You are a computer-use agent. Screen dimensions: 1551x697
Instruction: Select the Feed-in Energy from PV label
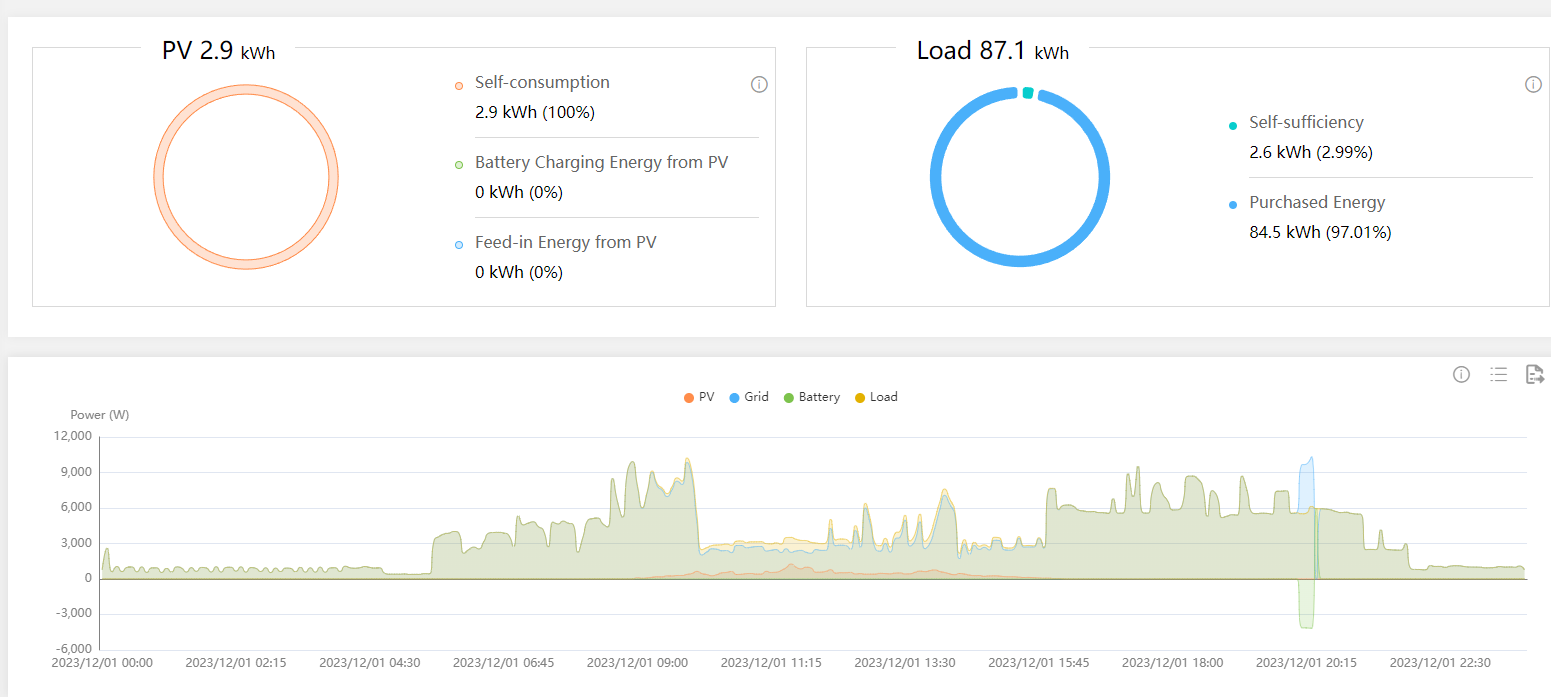click(565, 242)
